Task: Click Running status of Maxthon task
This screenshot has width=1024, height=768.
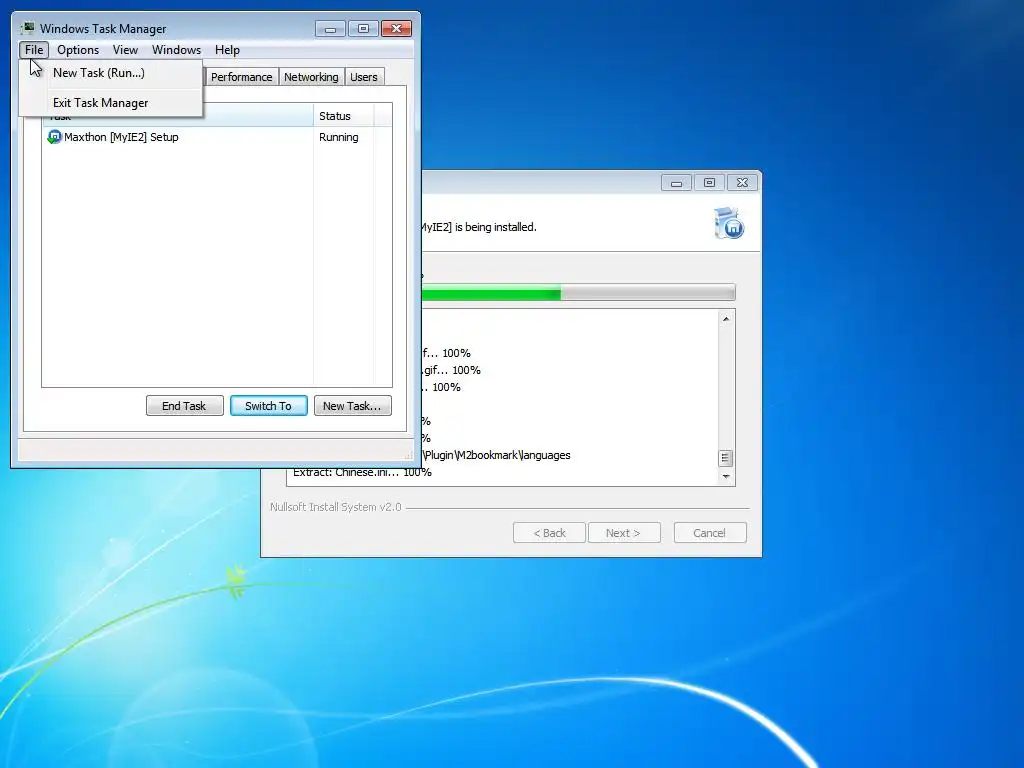Action: (338, 137)
